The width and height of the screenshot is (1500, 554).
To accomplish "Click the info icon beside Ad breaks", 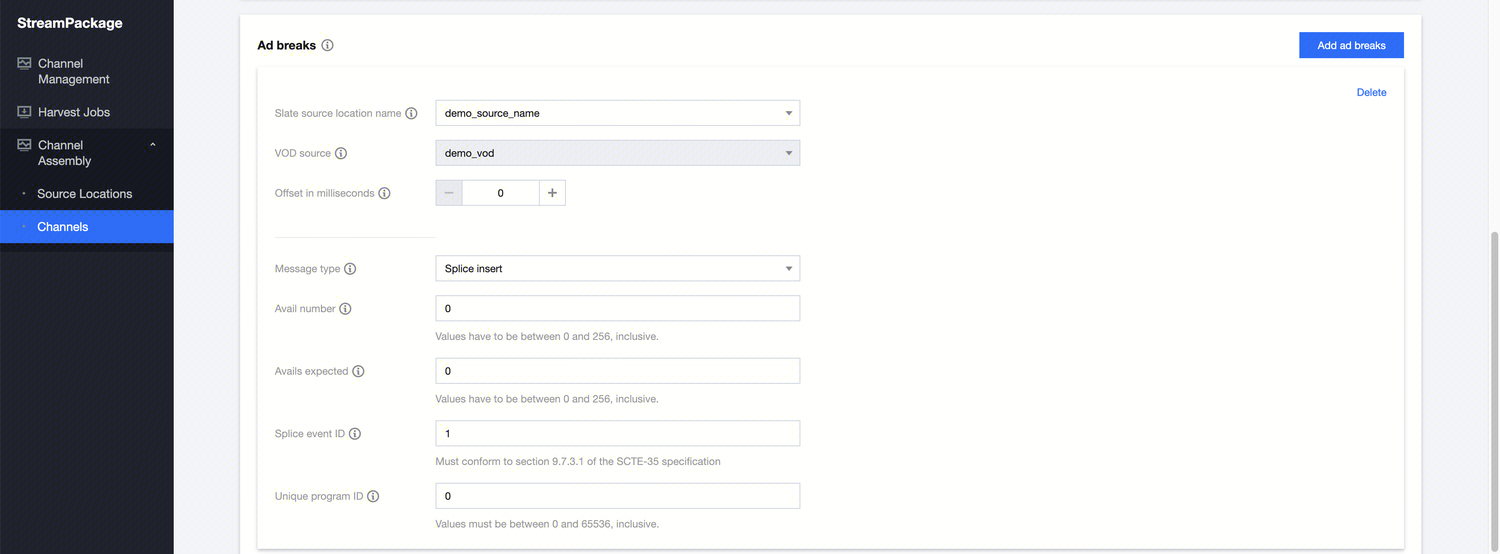I will (x=328, y=45).
